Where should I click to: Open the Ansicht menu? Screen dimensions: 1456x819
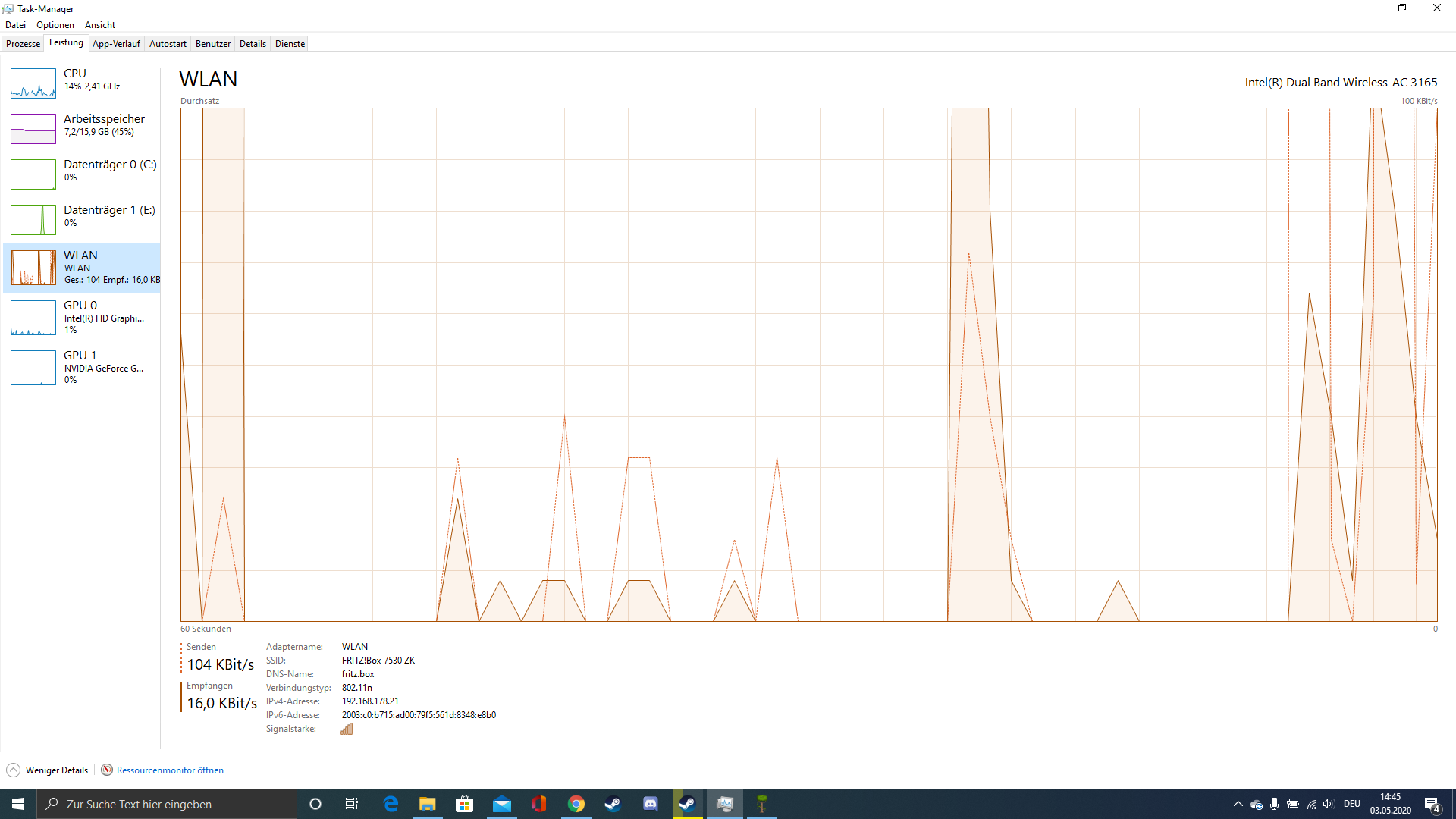pyautogui.click(x=100, y=25)
